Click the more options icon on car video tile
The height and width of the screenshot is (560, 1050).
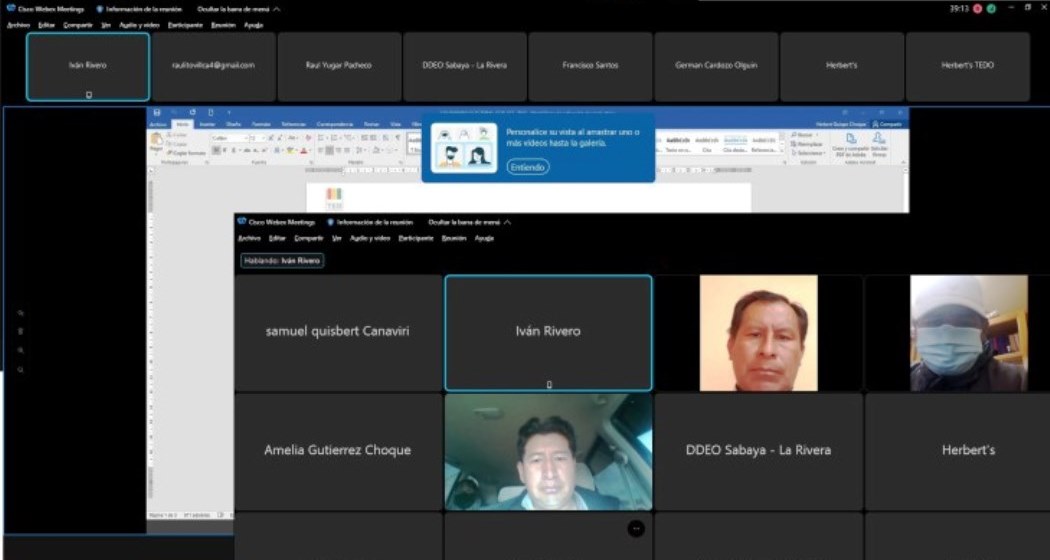click(636, 528)
